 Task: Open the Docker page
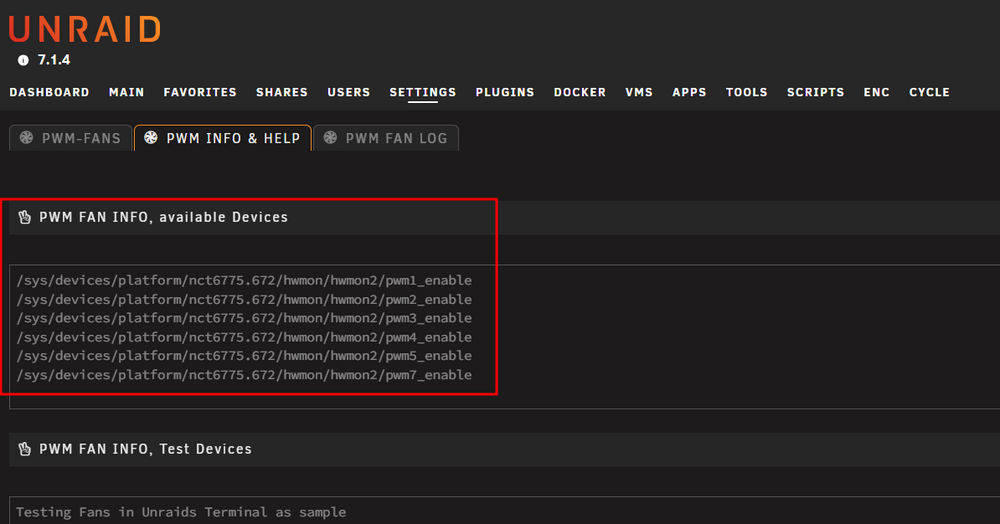tap(580, 92)
